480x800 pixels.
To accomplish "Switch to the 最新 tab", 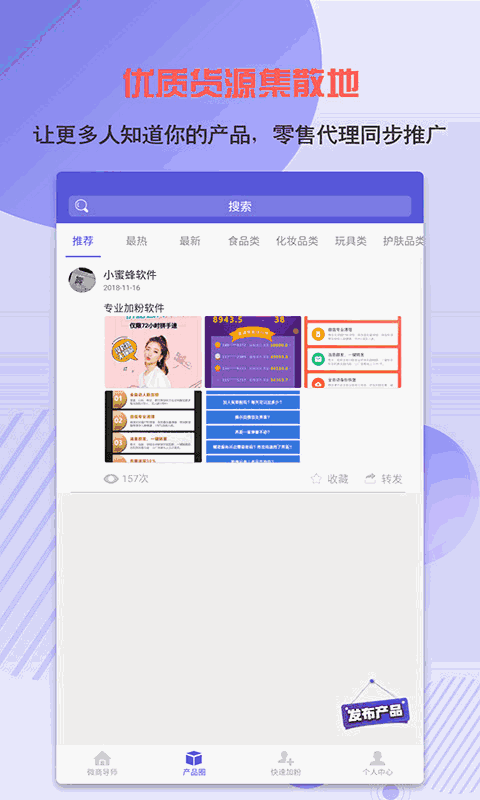I will click(x=190, y=241).
